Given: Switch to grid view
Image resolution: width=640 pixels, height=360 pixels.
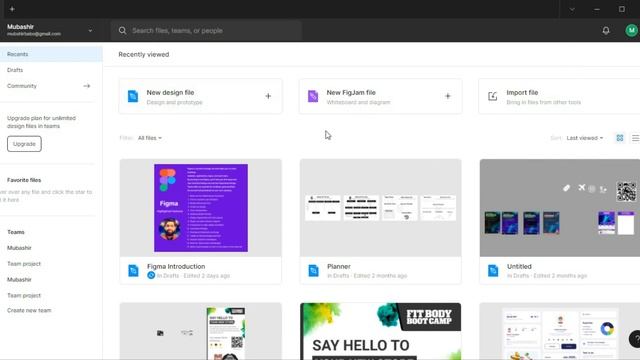Looking at the screenshot, I should [620, 138].
